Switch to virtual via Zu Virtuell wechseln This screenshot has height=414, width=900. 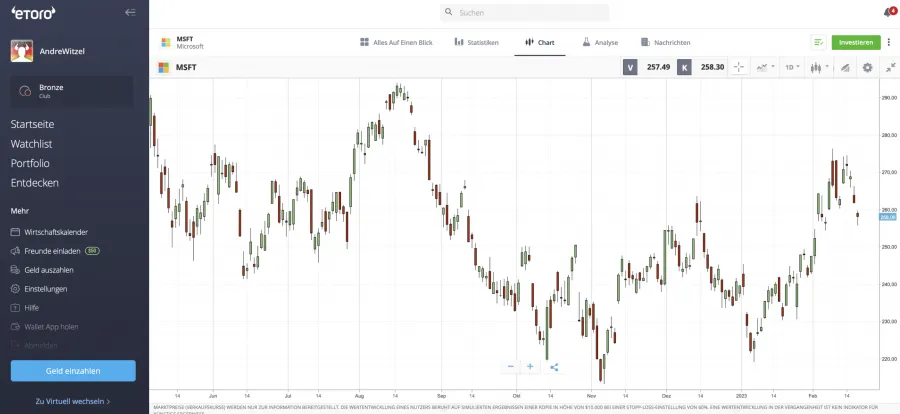(73, 401)
